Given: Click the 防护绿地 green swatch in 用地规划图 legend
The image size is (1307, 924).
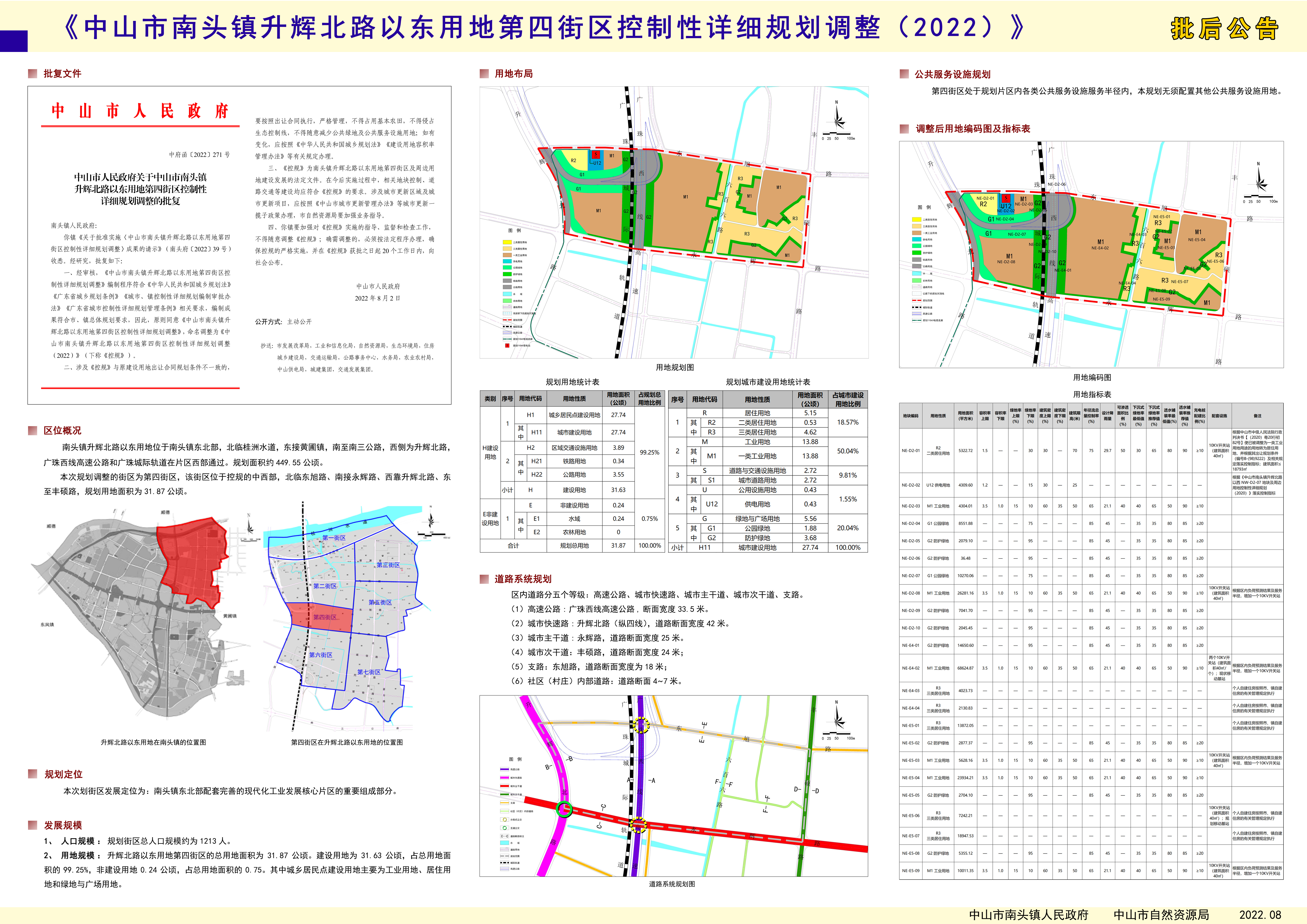Looking at the screenshot, I should pos(507,274).
